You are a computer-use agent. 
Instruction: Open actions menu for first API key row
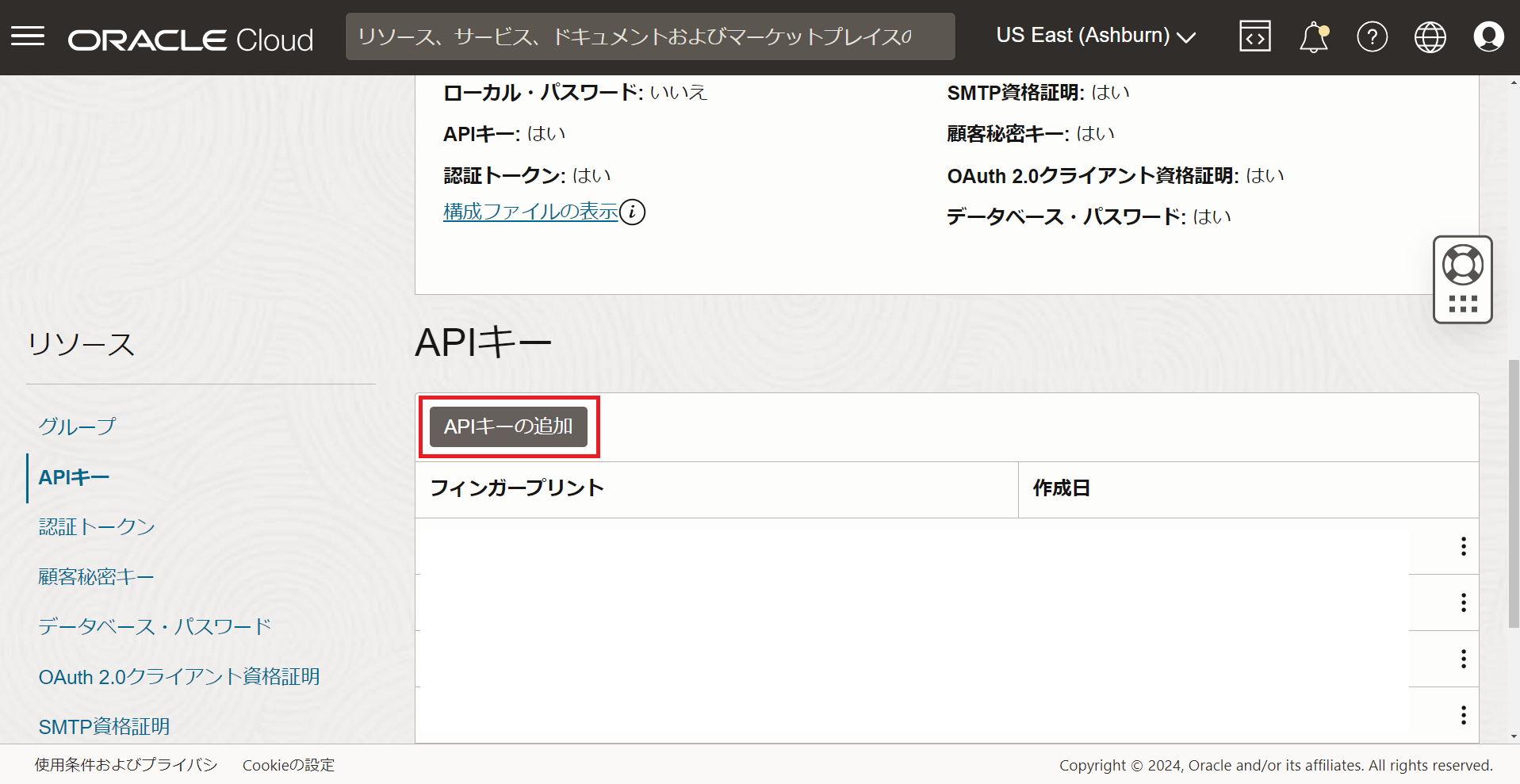point(1463,546)
